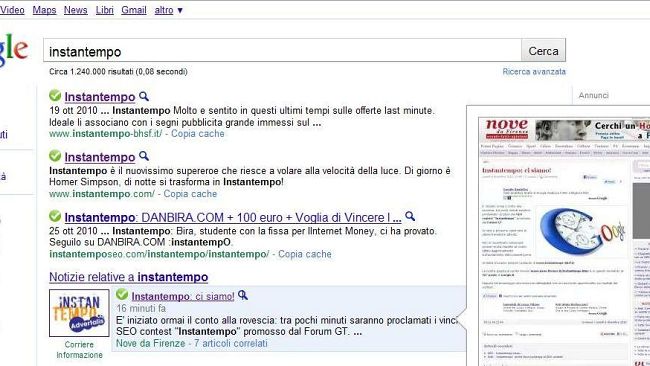Click the green checkmark beside www.instantempo.com result
Image resolution: width=650 pixels, height=366 pixels.
click(x=55, y=156)
